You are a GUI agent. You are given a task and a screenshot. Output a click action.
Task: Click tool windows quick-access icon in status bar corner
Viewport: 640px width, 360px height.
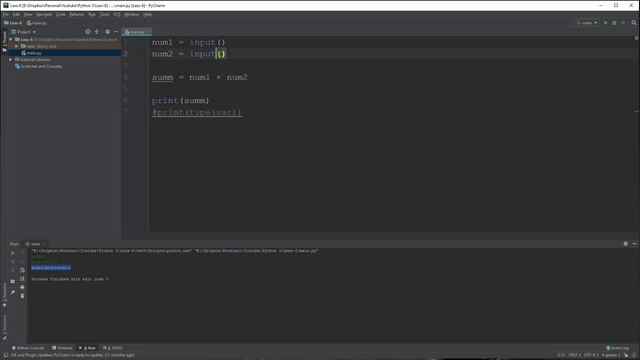coord(6,355)
